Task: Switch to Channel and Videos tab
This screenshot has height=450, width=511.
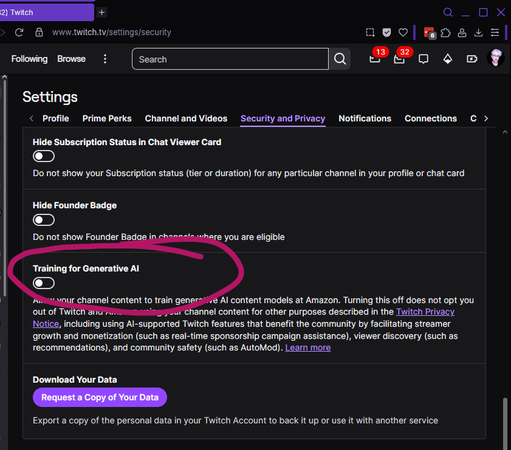Action: tap(186, 119)
